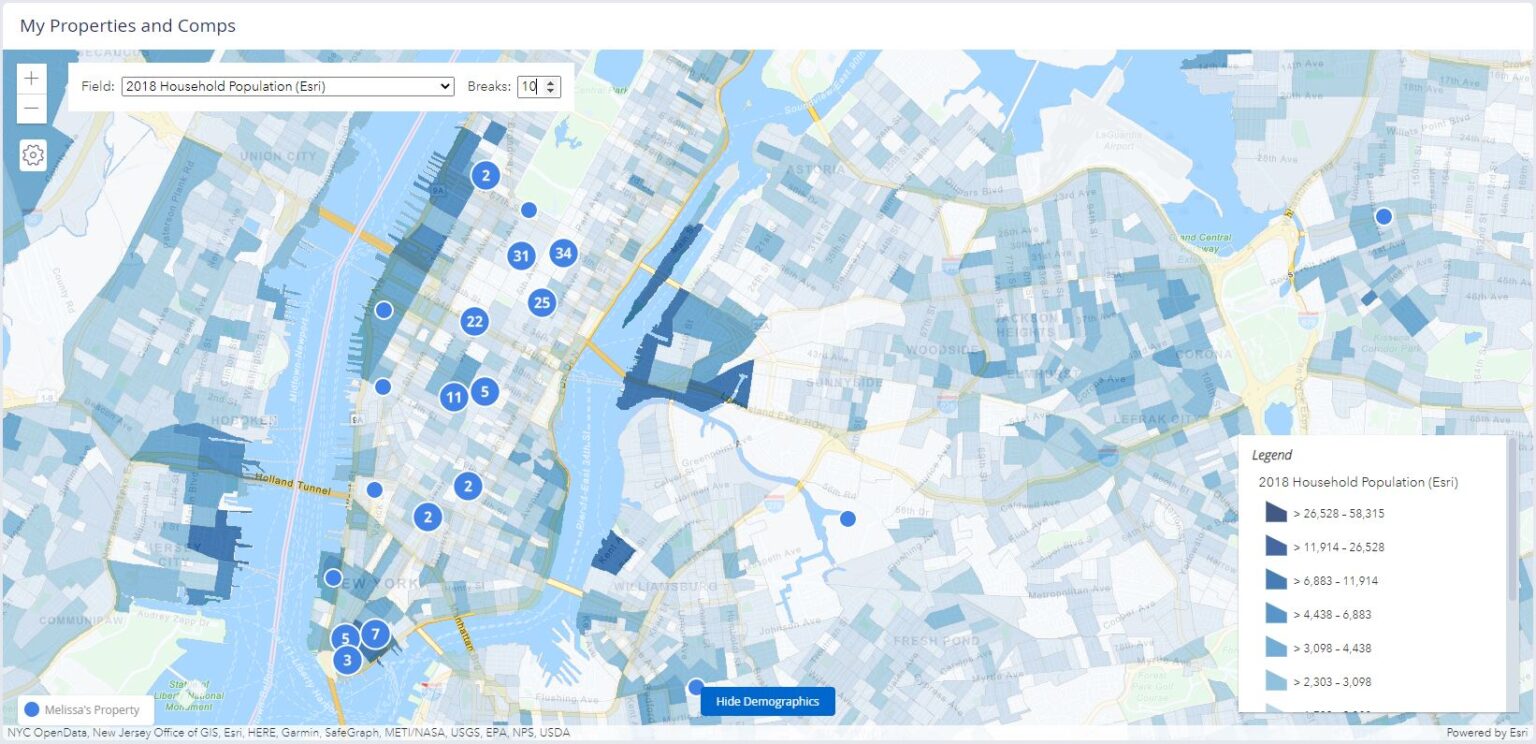Click the darkest legend swatch for 26,528 - 58,315
The height and width of the screenshot is (744, 1536).
click(x=1277, y=512)
